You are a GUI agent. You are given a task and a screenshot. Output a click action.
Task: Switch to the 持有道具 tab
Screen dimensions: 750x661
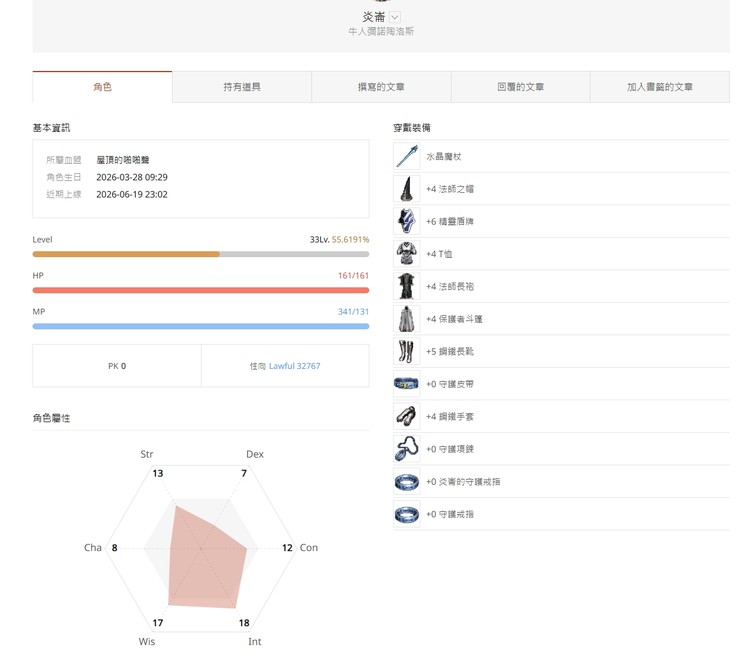click(242, 87)
